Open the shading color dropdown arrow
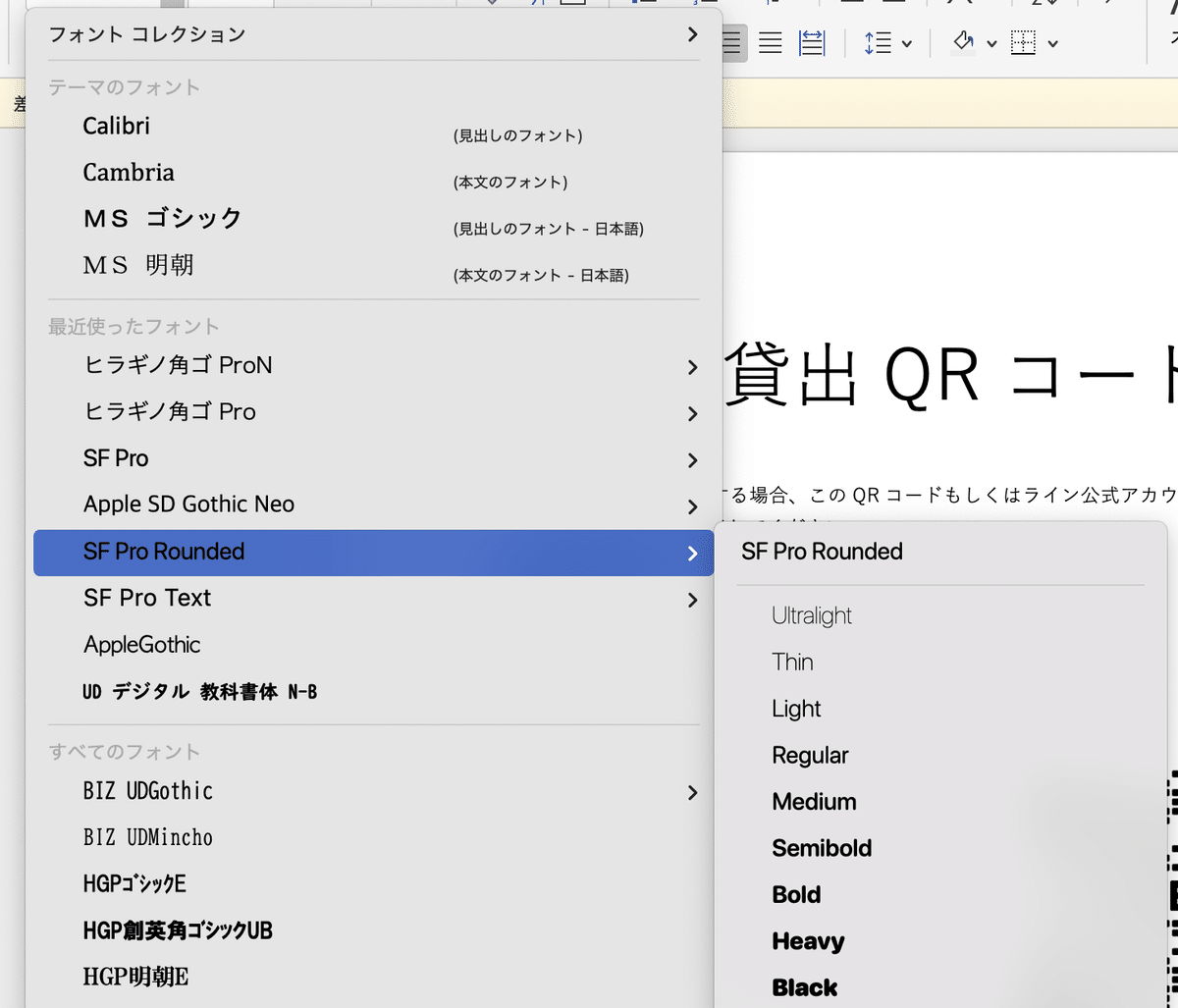The image size is (1178, 1008). pyautogui.click(x=991, y=44)
